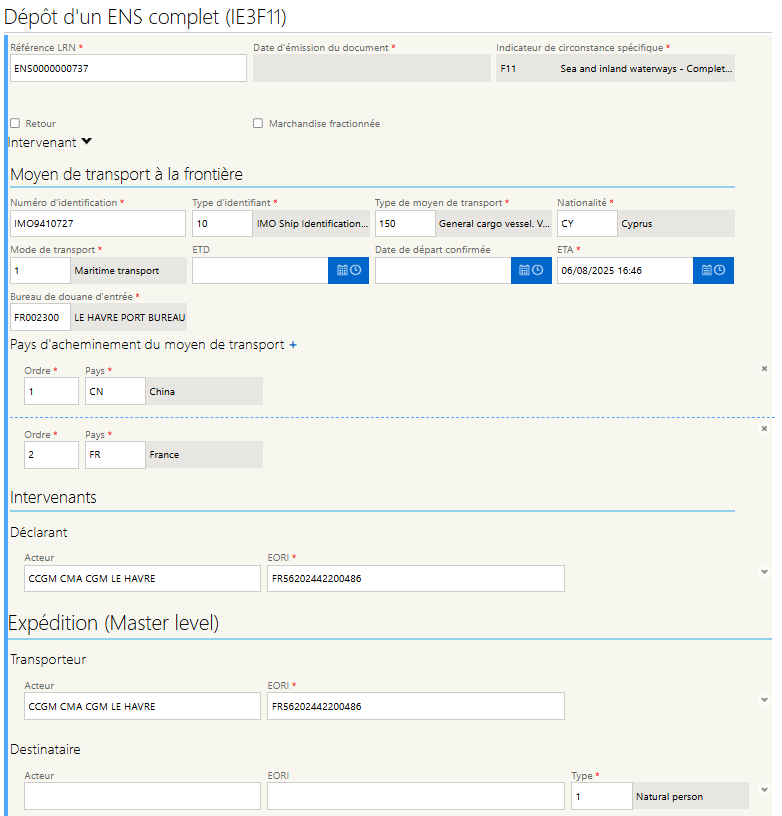Image resolution: width=782 pixels, height=816 pixels.
Task: Expand the Transporteur details chevron
Action: (764, 700)
